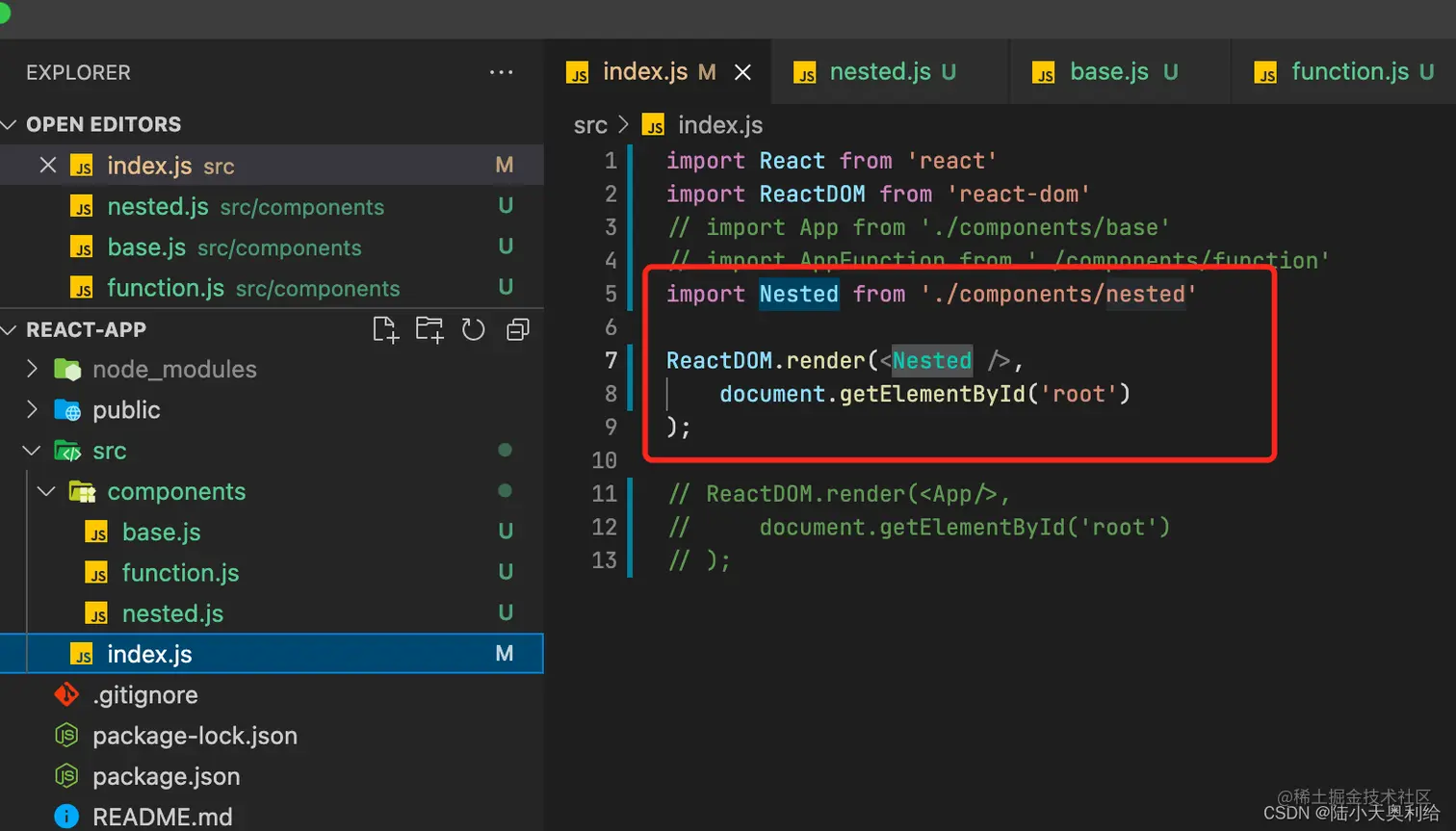Image resolution: width=1456 pixels, height=831 pixels.
Task: Collapse the OPEN EDITORS section
Action: [x=11, y=124]
